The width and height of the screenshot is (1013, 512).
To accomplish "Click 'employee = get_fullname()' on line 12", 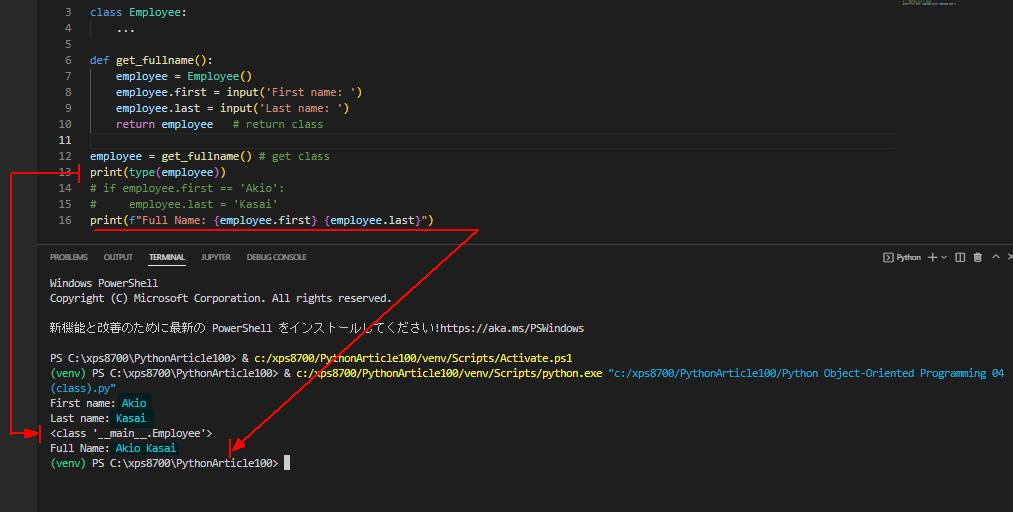I will [x=171, y=156].
